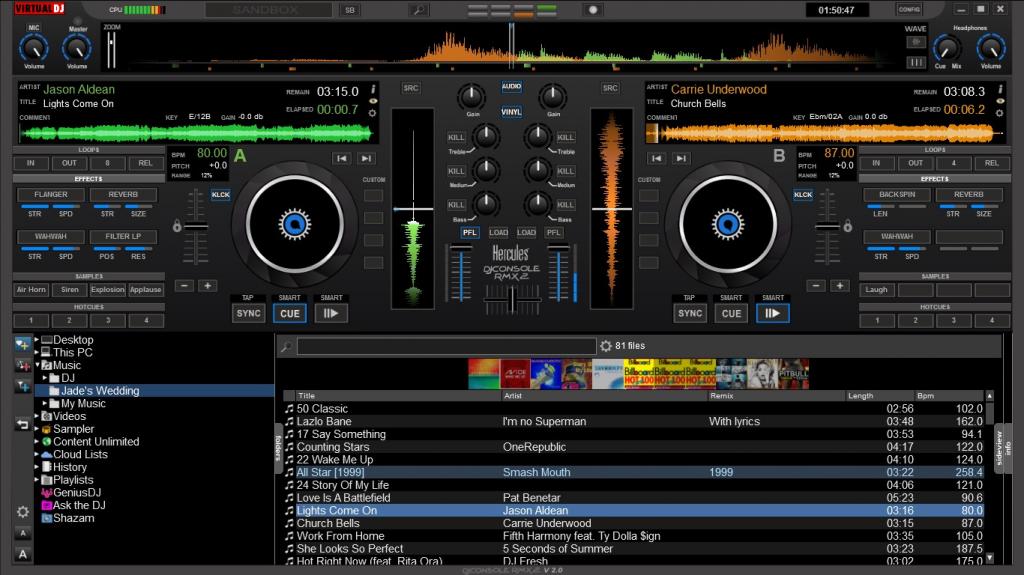Click Deck B play/pause button
This screenshot has height=575, width=1024.
[773, 314]
